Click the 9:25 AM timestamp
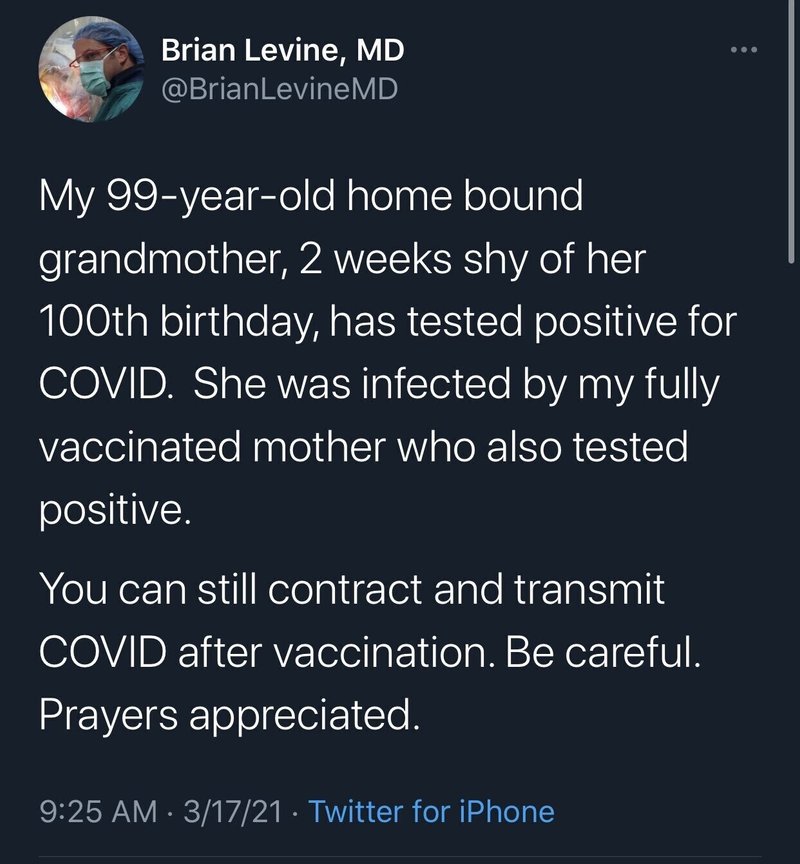 click(99, 812)
